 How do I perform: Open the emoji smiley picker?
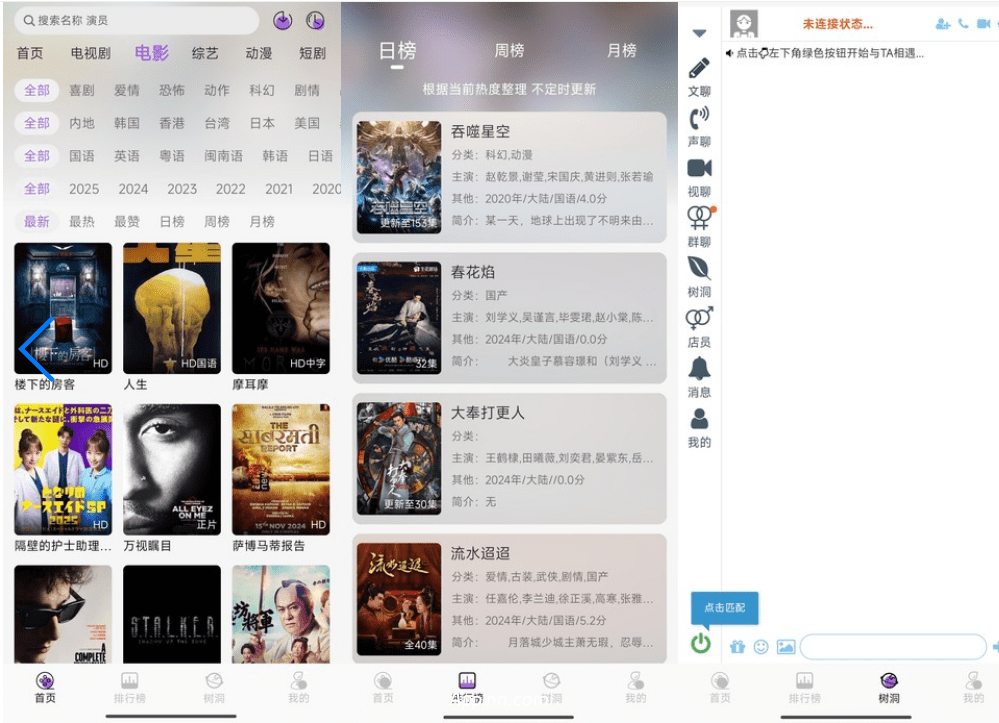point(761,647)
